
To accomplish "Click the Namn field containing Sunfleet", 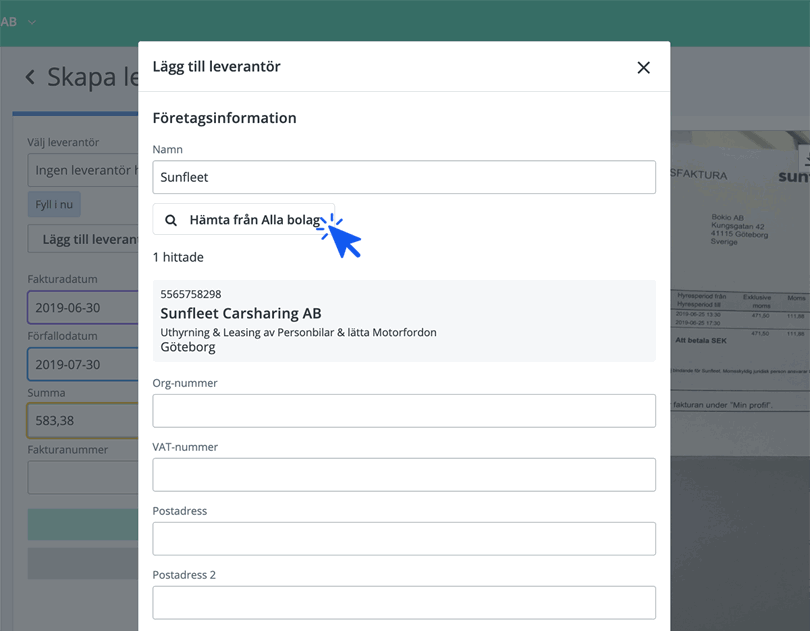I will click(x=404, y=178).
